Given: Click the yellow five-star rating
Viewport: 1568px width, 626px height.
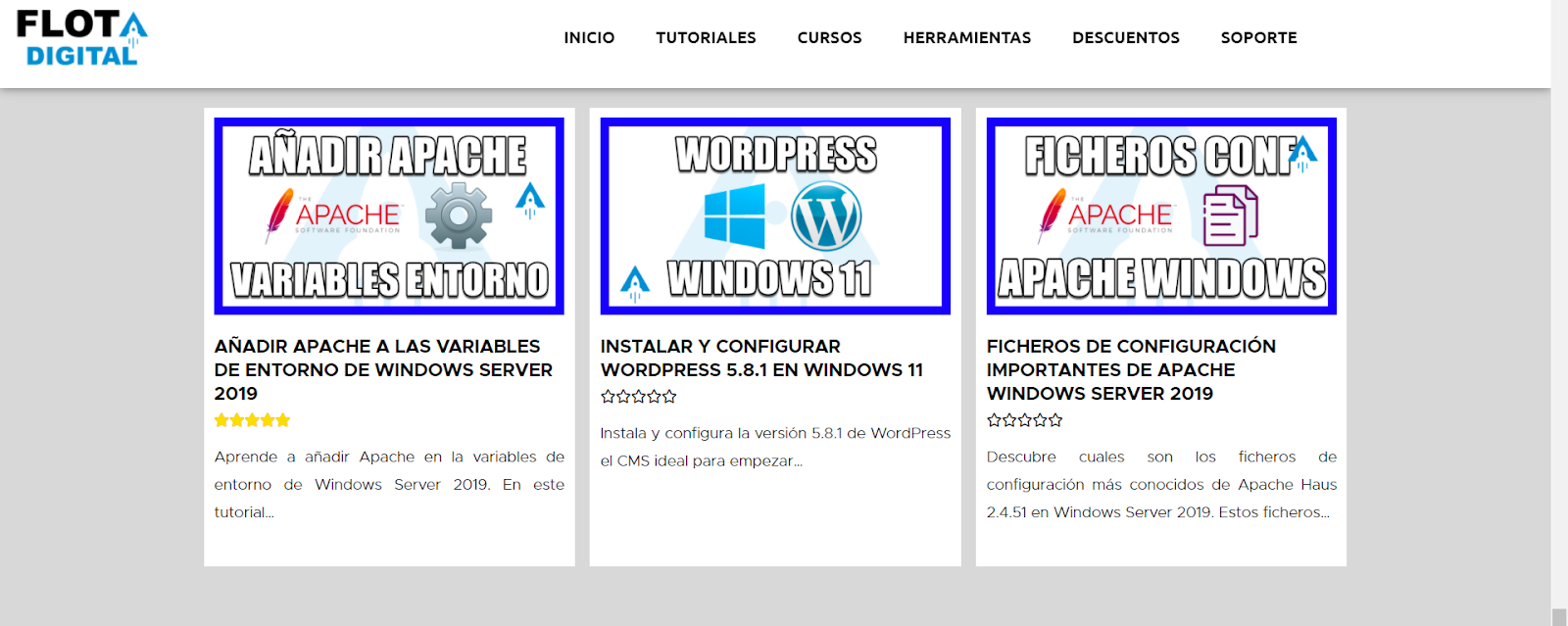Looking at the screenshot, I should (252, 420).
